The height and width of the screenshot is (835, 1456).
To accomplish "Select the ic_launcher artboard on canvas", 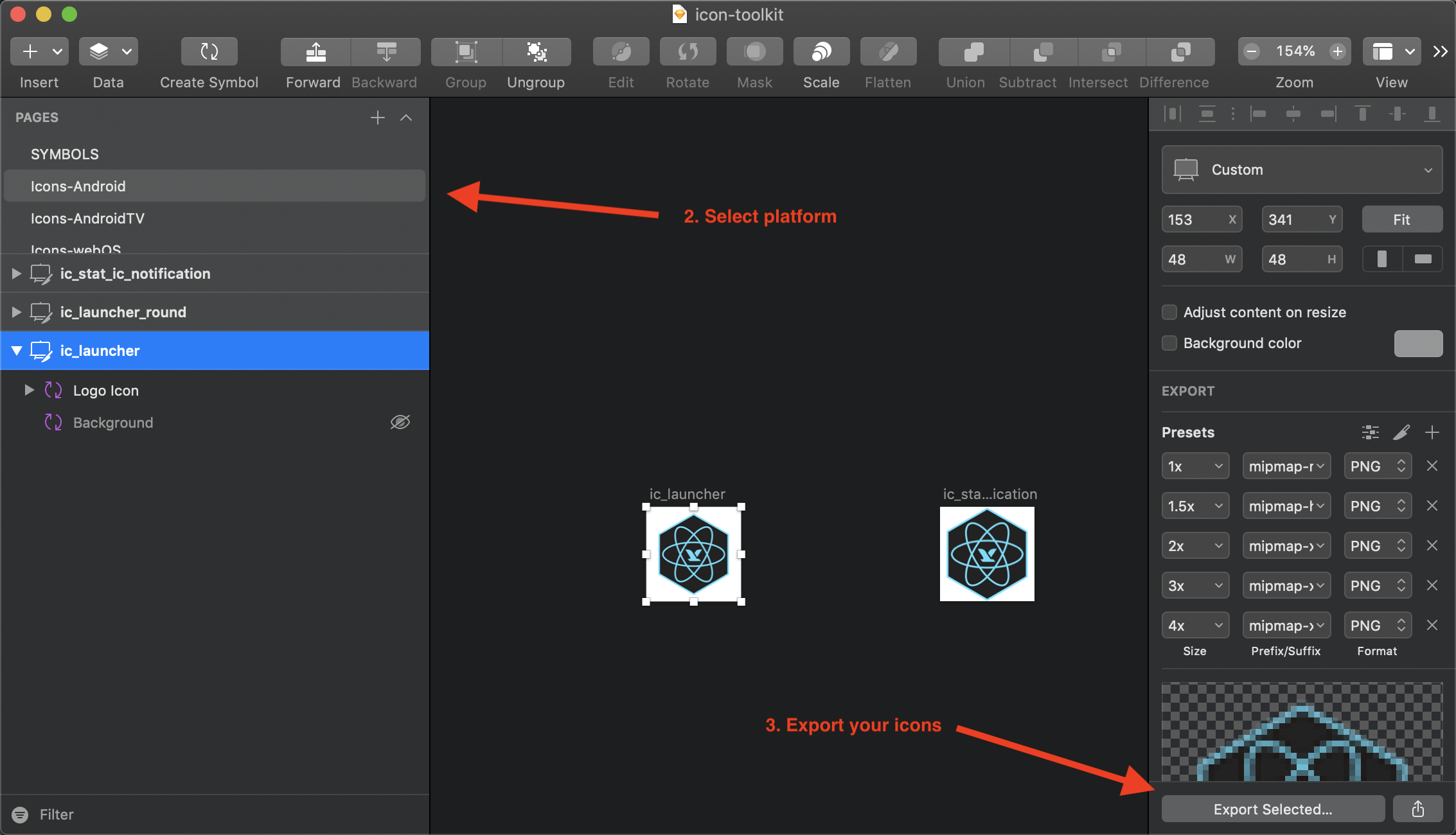I will [693, 554].
